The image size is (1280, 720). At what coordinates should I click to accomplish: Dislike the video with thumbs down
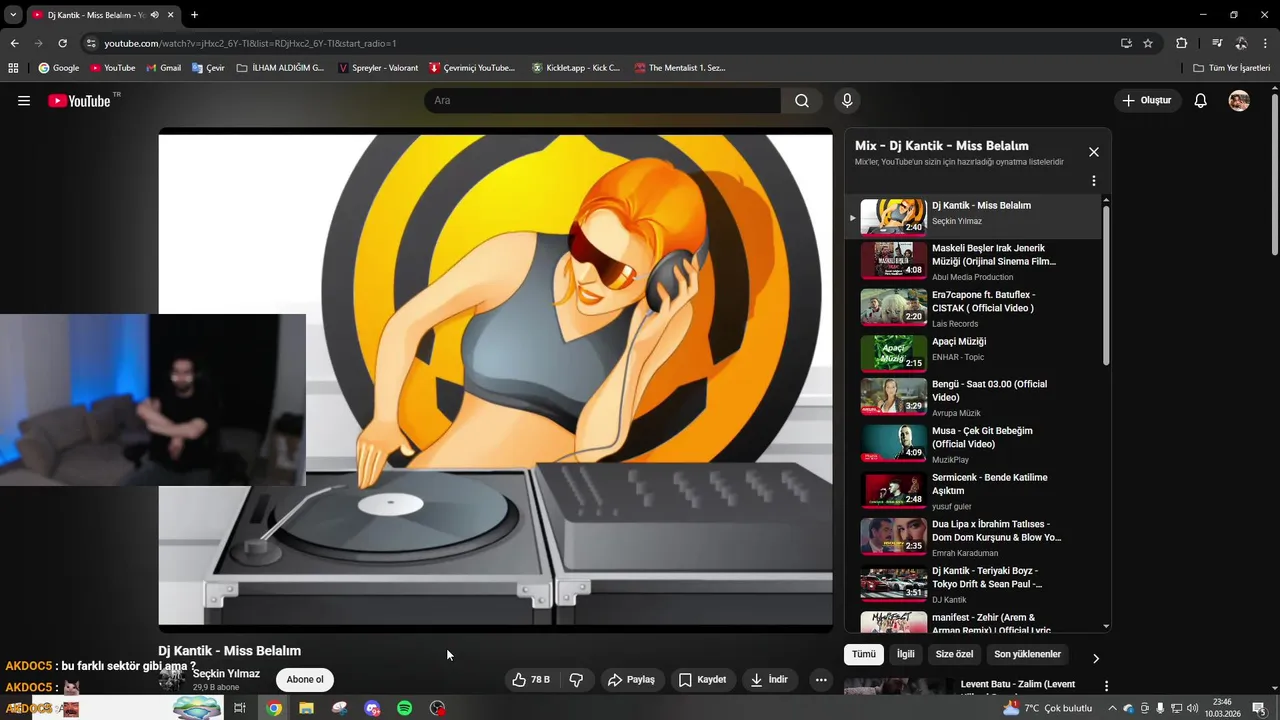576,680
